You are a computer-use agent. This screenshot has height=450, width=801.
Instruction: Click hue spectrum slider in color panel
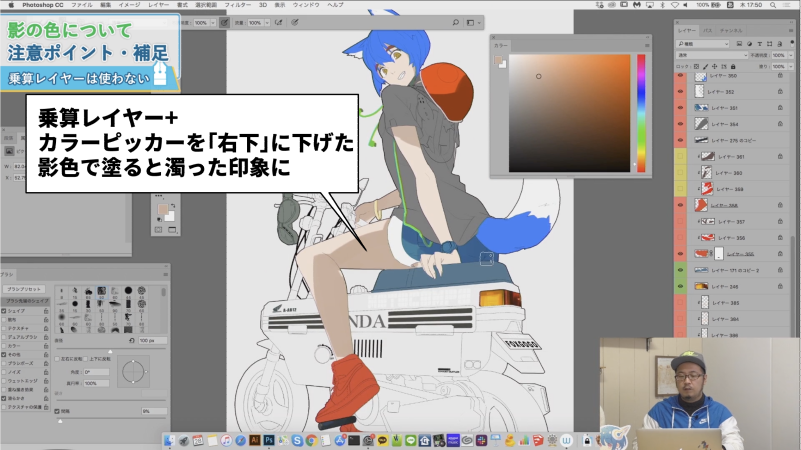pos(641,113)
